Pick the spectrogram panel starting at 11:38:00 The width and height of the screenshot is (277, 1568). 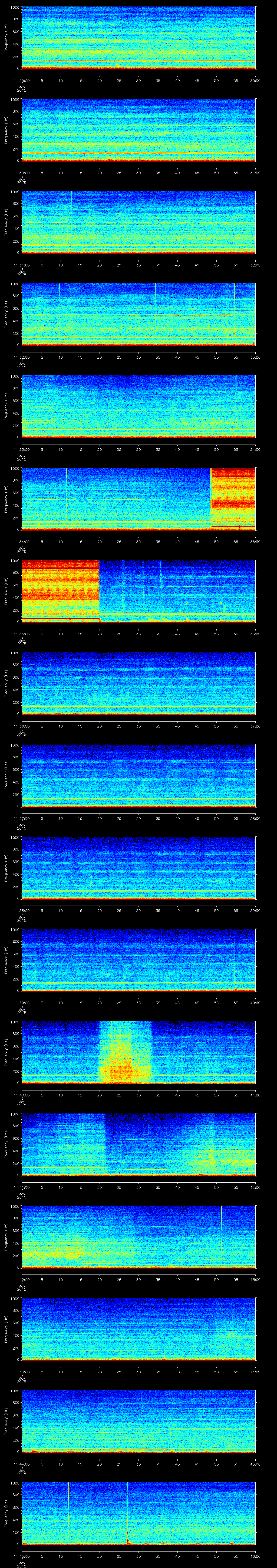(x=138, y=868)
